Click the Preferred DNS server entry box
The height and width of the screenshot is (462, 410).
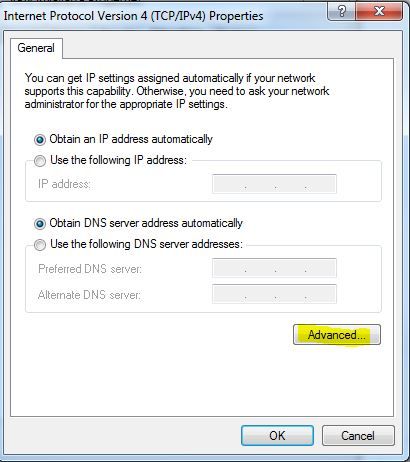coord(274,268)
